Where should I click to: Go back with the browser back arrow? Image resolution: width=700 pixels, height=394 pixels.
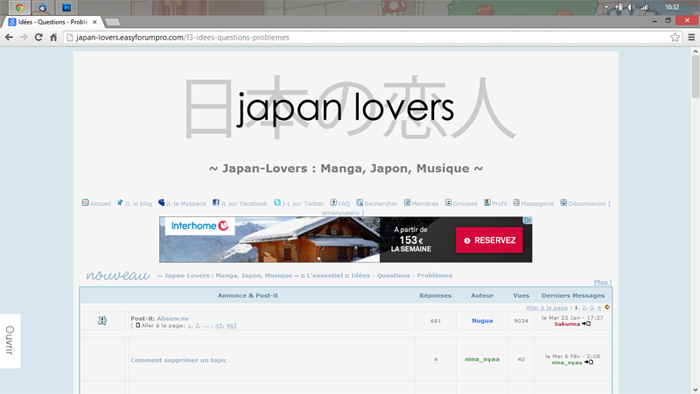tap(9, 37)
